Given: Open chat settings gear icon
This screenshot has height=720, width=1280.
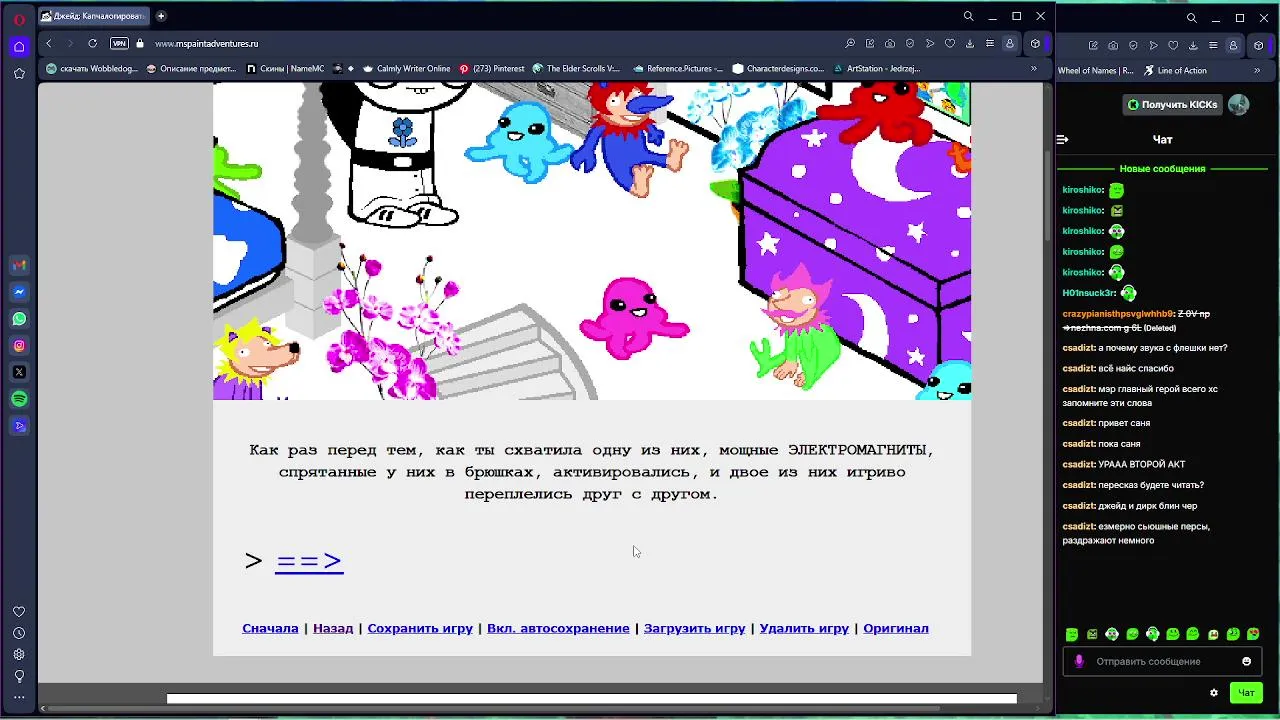Looking at the screenshot, I should point(1214,692).
